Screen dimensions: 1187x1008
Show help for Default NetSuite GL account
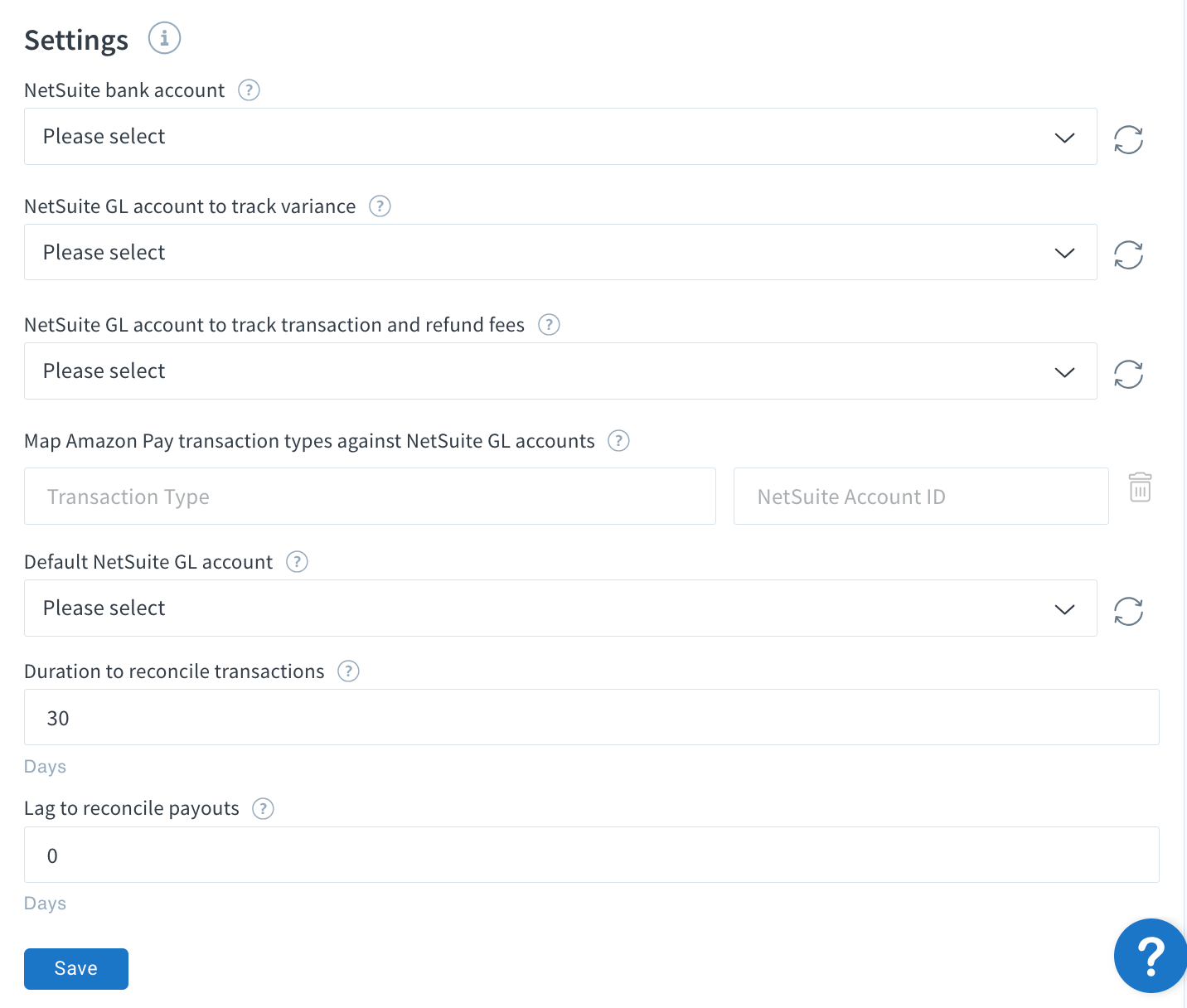coord(297,562)
